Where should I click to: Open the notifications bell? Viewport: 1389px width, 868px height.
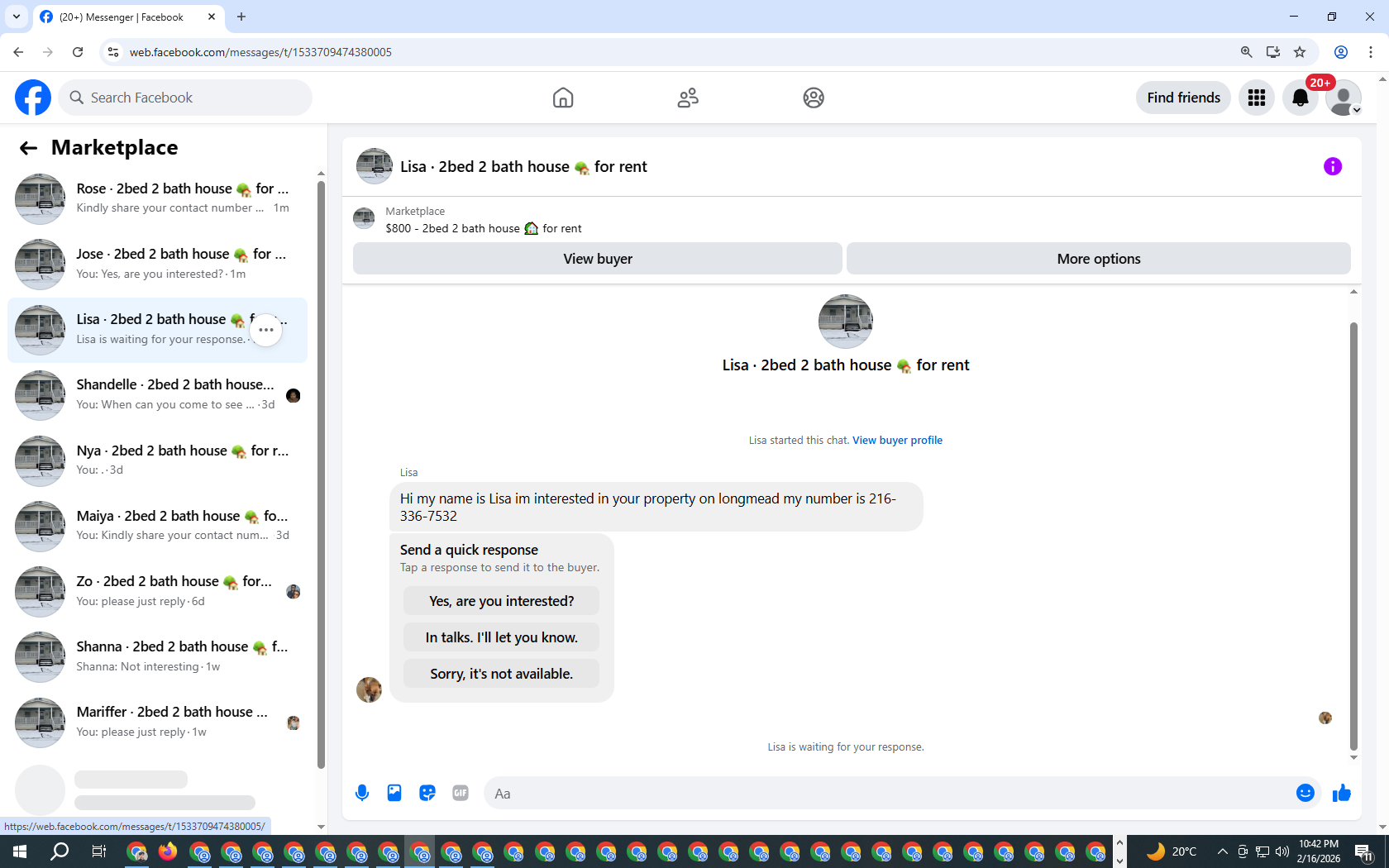point(1301,98)
